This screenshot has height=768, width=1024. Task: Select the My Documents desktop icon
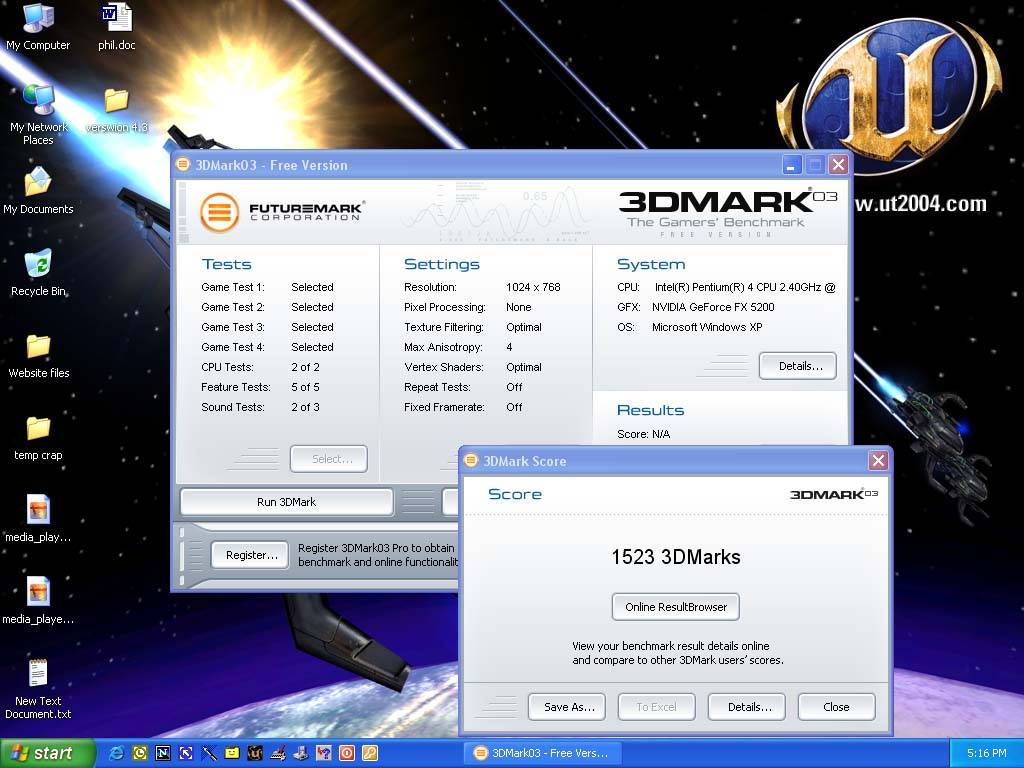(x=38, y=190)
